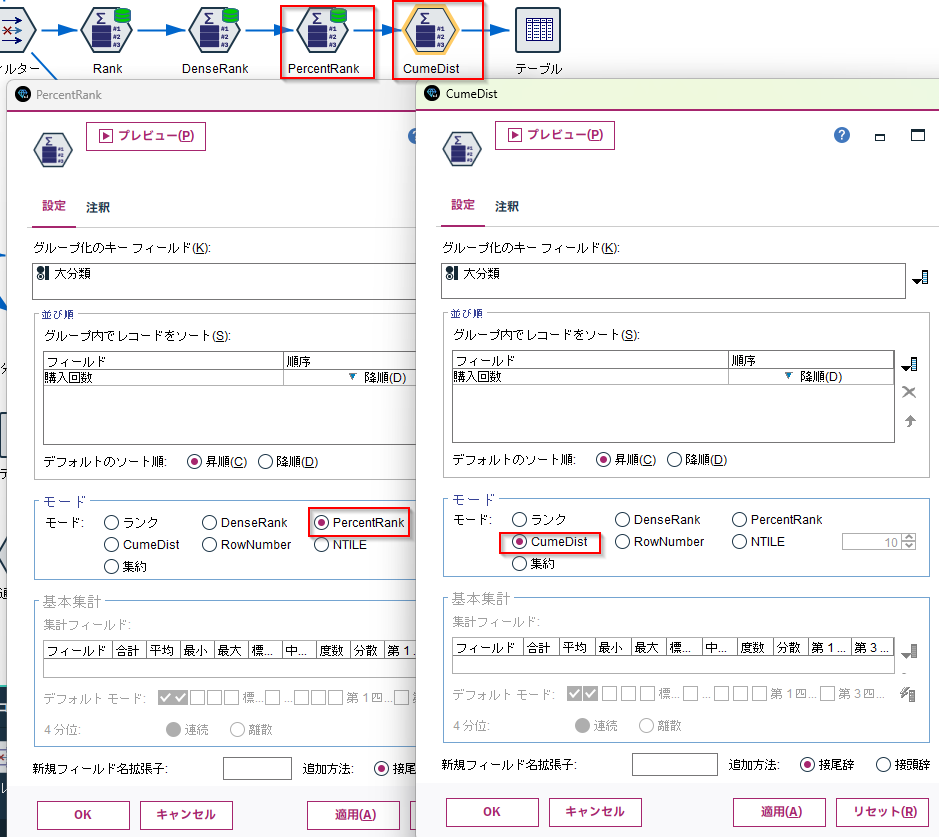
Task: Select the CumeDist node on canvas
Action: (x=430, y=30)
